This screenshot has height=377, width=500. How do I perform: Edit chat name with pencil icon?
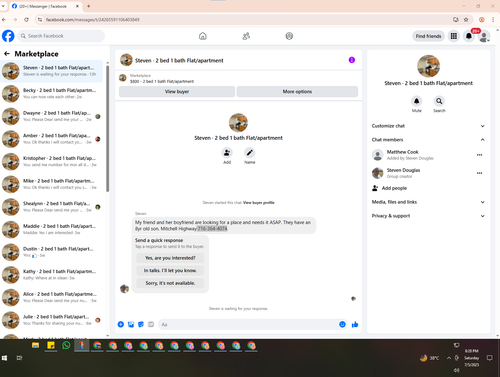249,153
